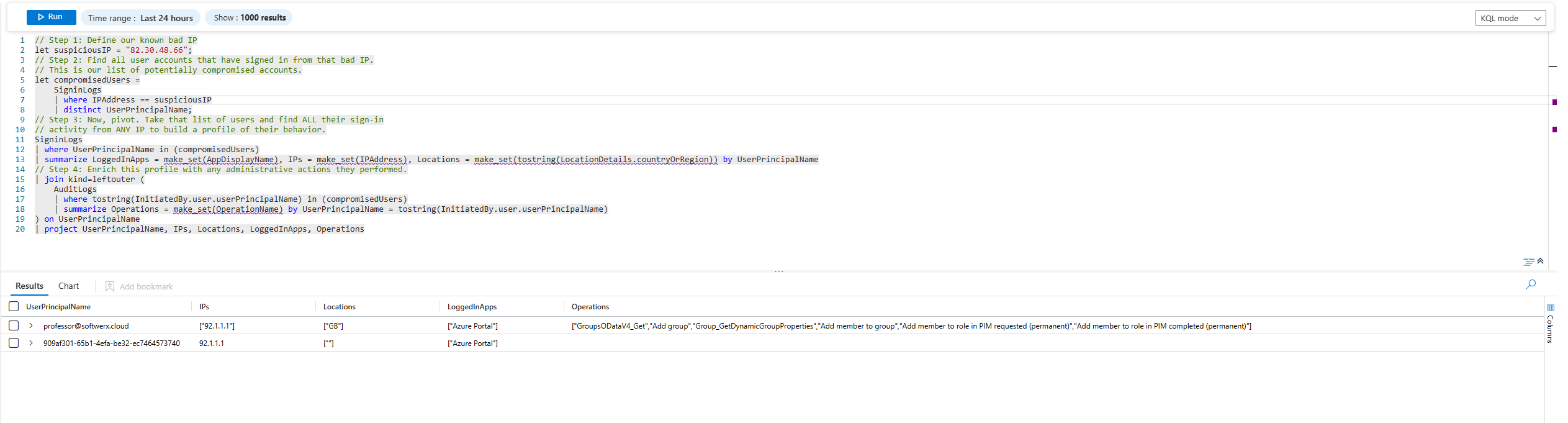Select the Results tab
This screenshot has height=423, width=1568.
click(x=29, y=286)
